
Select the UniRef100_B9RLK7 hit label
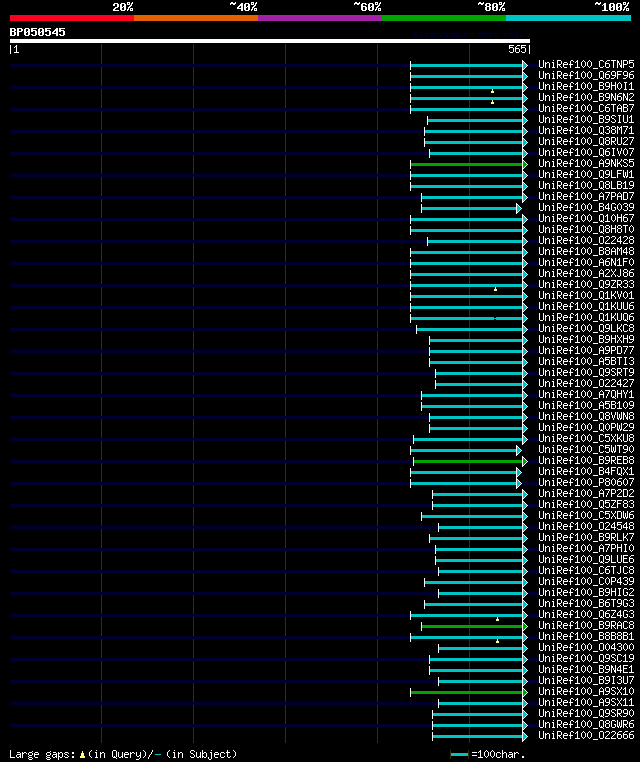(586, 537)
